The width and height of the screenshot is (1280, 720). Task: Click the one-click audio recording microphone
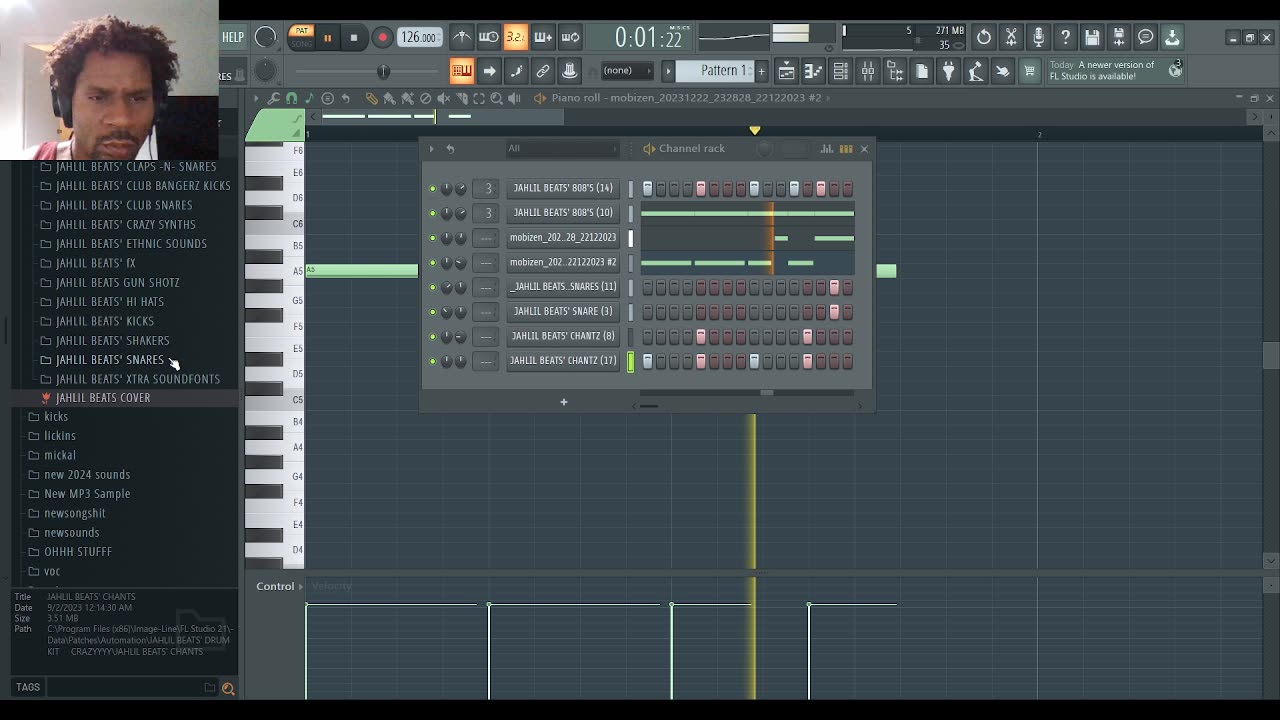tap(1038, 38)
